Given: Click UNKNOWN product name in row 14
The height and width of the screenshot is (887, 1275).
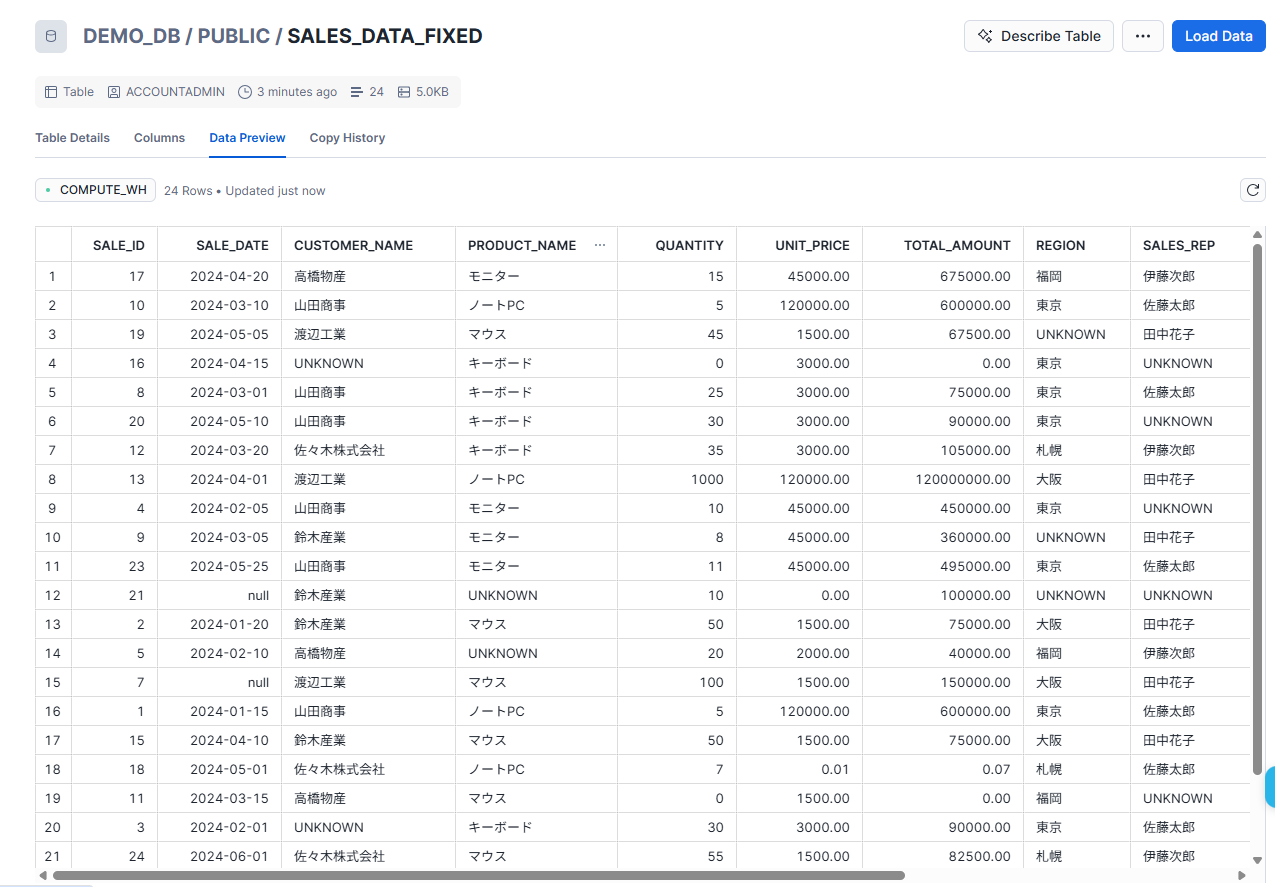Looking at the screenshot, I should point(536,653).
